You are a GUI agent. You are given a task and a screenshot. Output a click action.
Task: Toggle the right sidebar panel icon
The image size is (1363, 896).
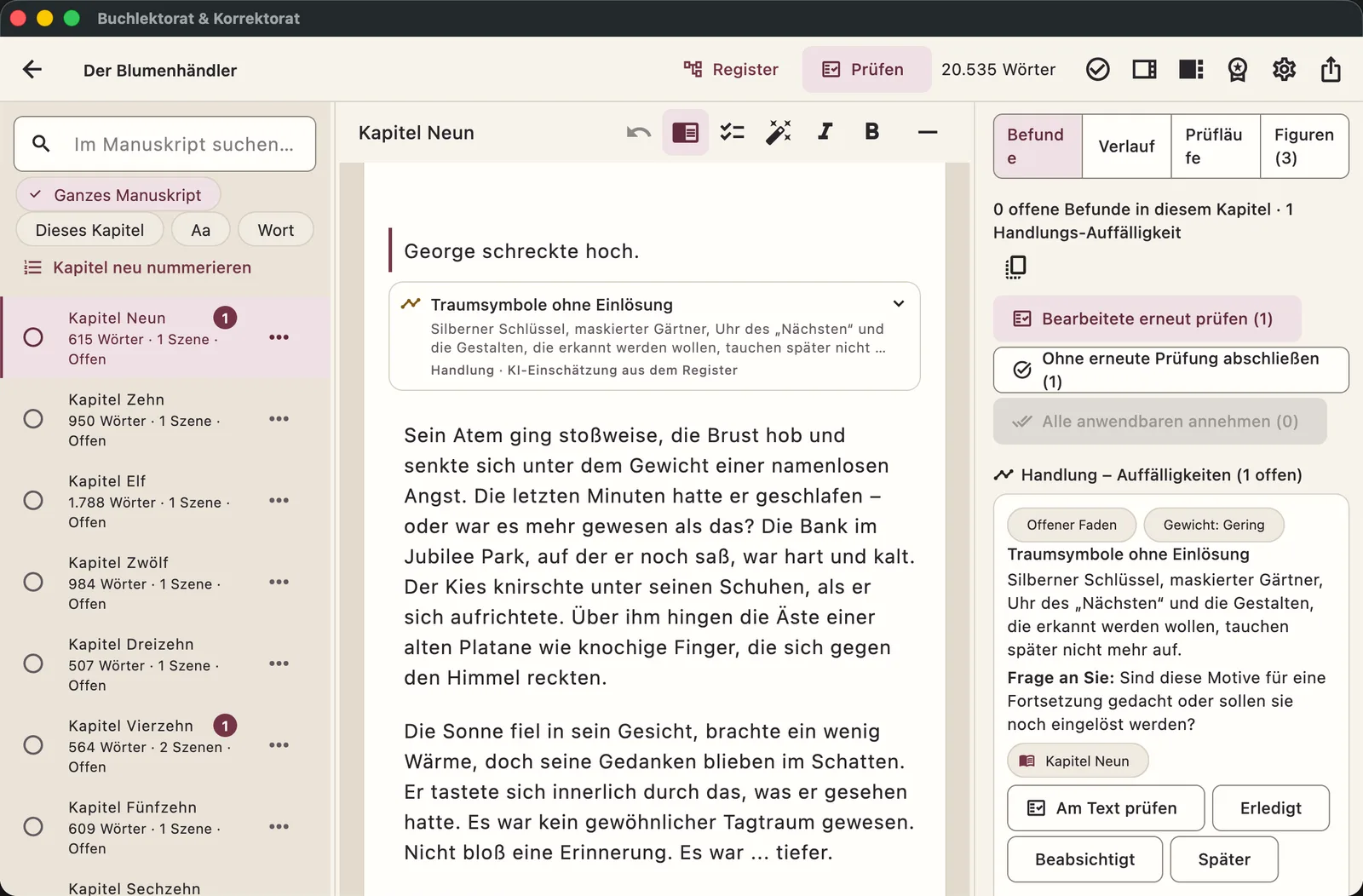(1144, 70)
